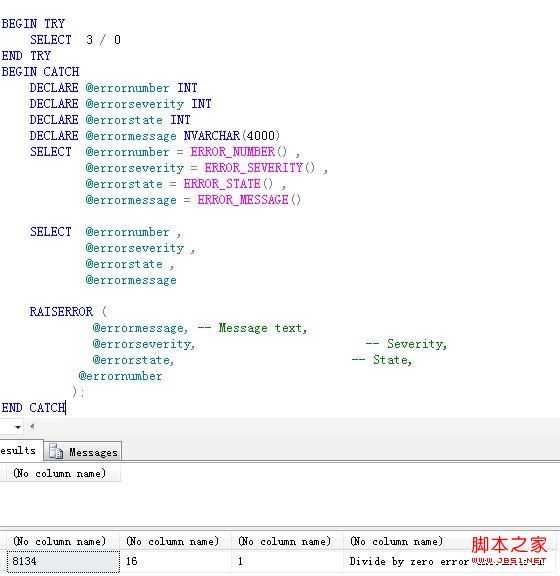Screen dimensions: 560x576
Task: Click the '-- Severity,' comment
Action: click(x=406, y=344)
